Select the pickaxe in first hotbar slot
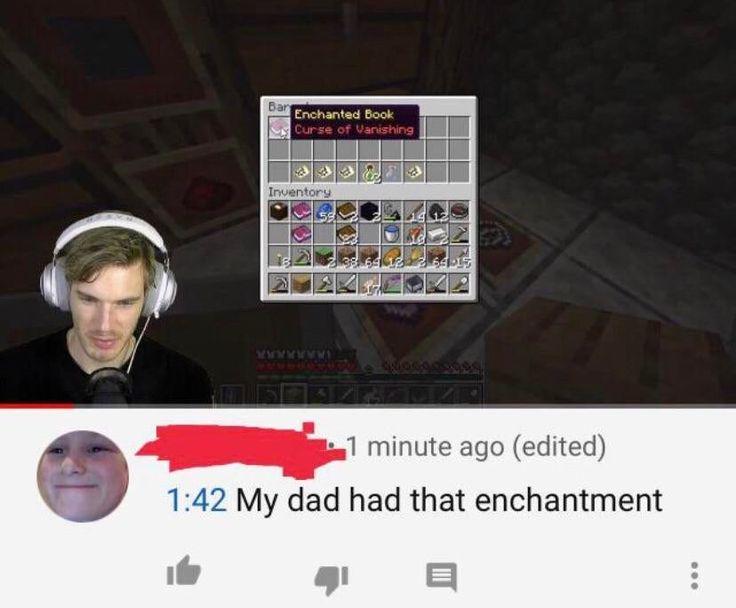This screenshot has width=736, height=608. coord(279,283)
